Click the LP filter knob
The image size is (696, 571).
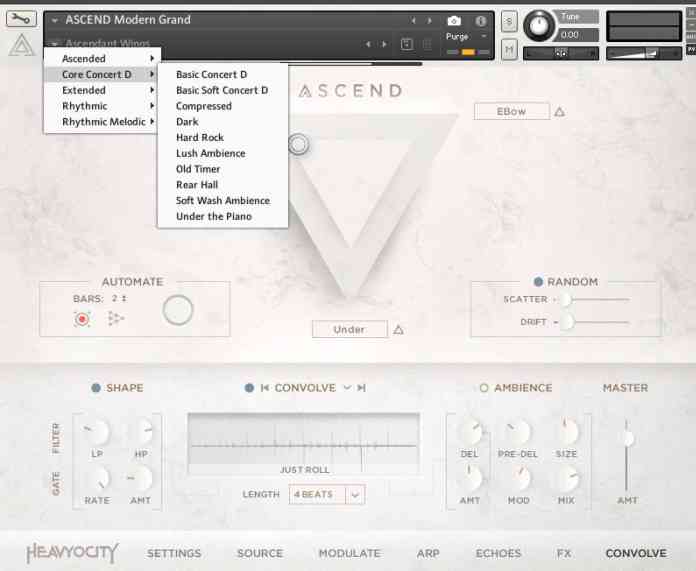[97, 432]
